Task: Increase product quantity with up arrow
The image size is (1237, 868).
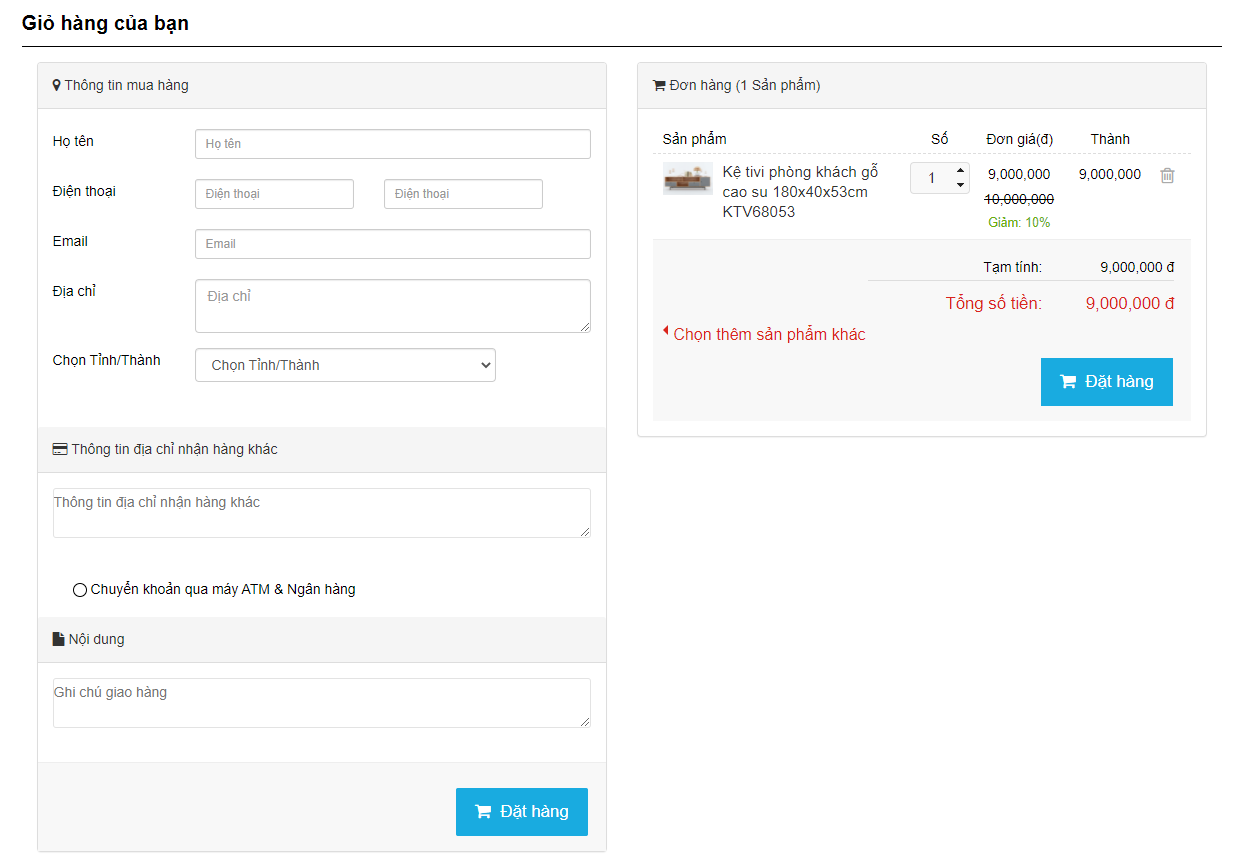Action: point(960,170)
